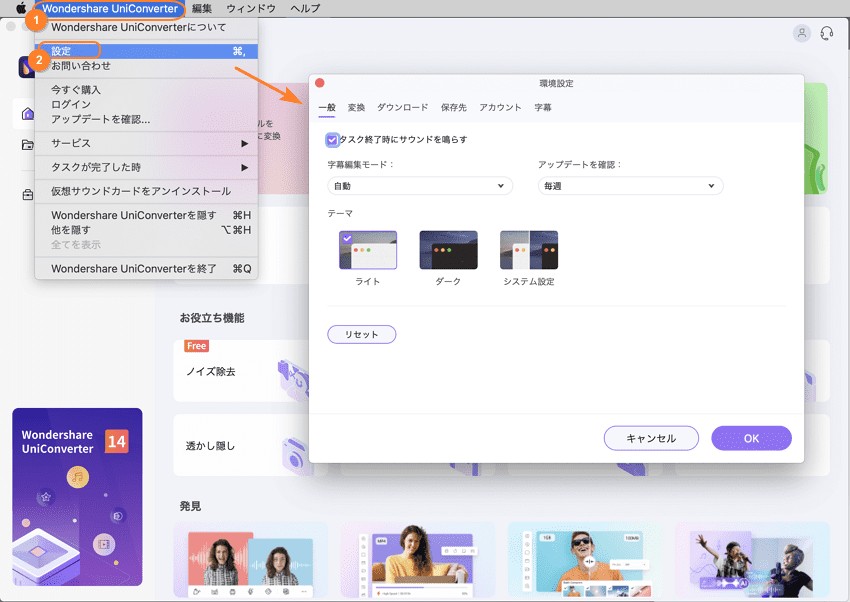Open the 透かし隠し feature card
This screenshot has width=850, height=602.
point(241,445)
